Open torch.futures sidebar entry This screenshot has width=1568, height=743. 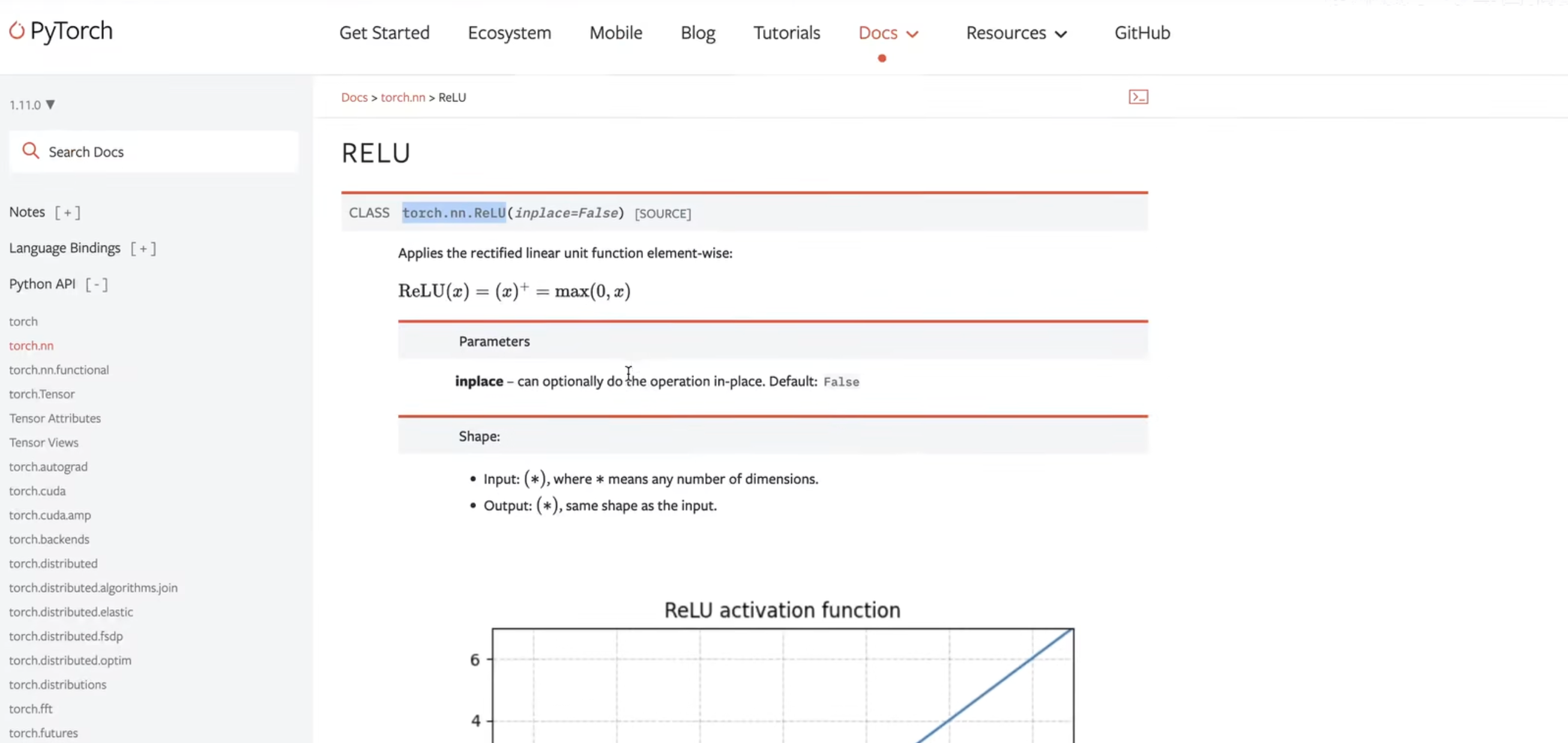point(43,733)
